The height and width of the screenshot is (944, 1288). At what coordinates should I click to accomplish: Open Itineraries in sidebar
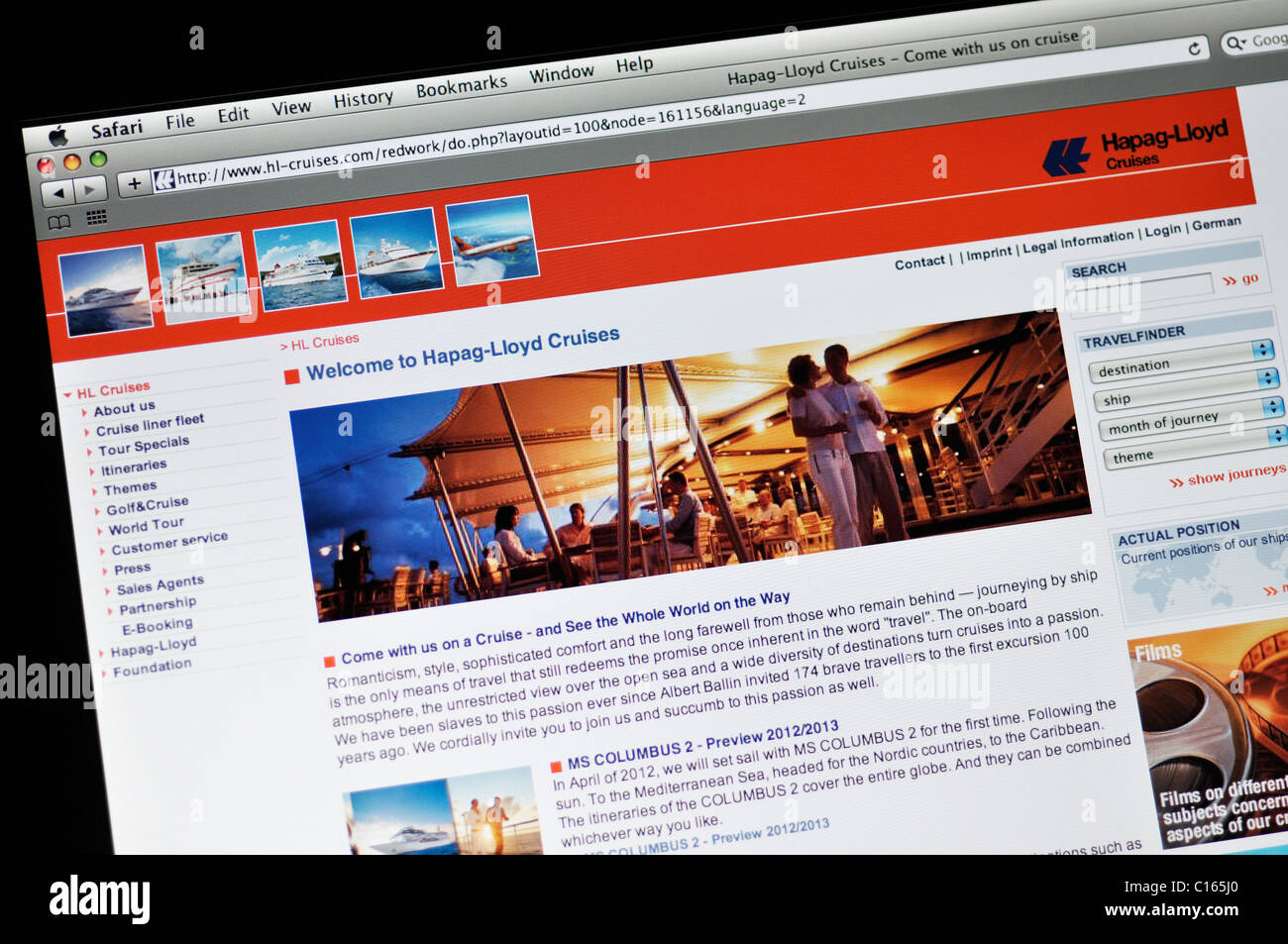pyautogui.click(x=134, y=467)
